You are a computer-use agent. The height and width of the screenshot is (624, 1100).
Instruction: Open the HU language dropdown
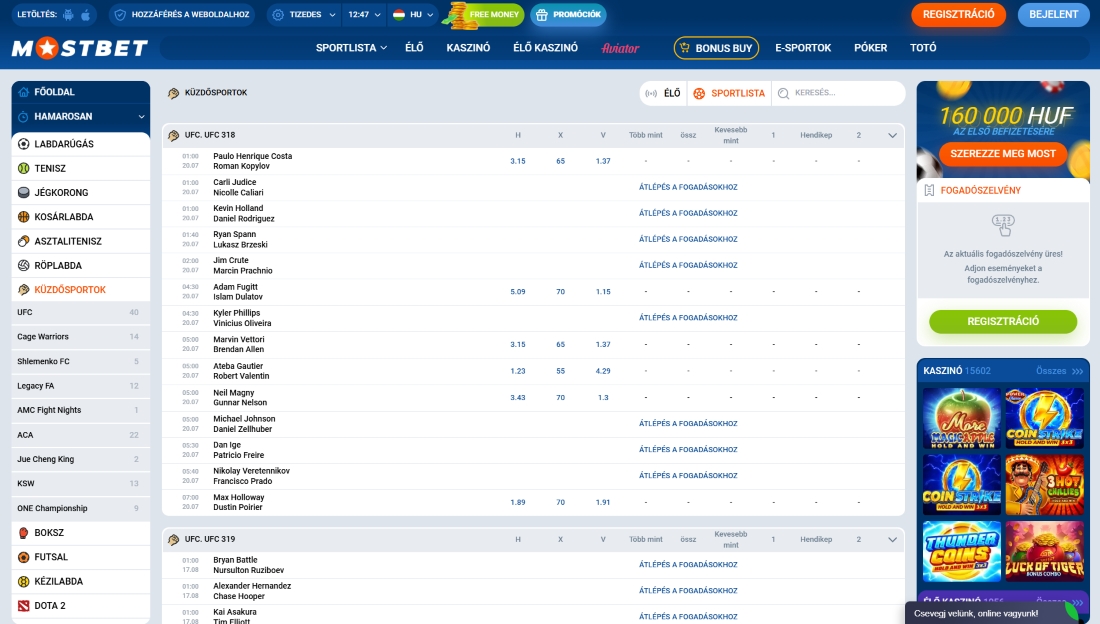click(413, 14)
